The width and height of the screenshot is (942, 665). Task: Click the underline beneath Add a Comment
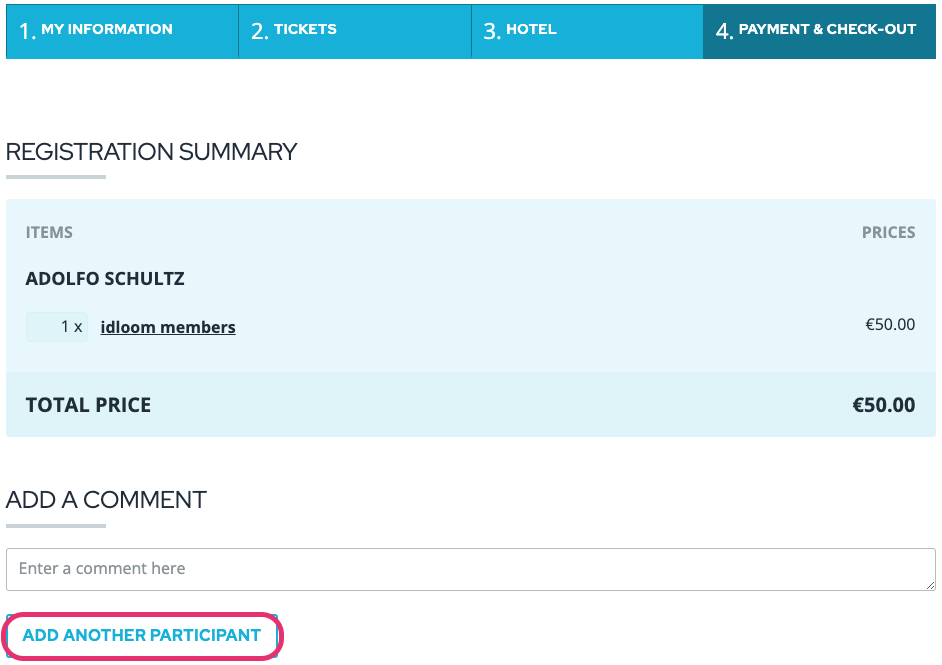tap(56, 525)
